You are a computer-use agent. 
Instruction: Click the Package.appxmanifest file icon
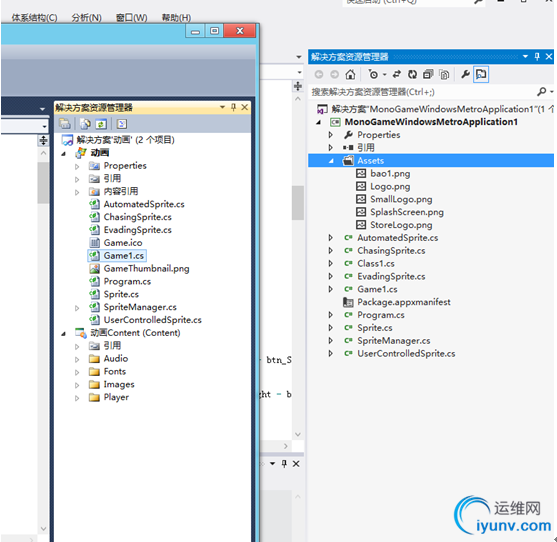click(x=348, y=302)
